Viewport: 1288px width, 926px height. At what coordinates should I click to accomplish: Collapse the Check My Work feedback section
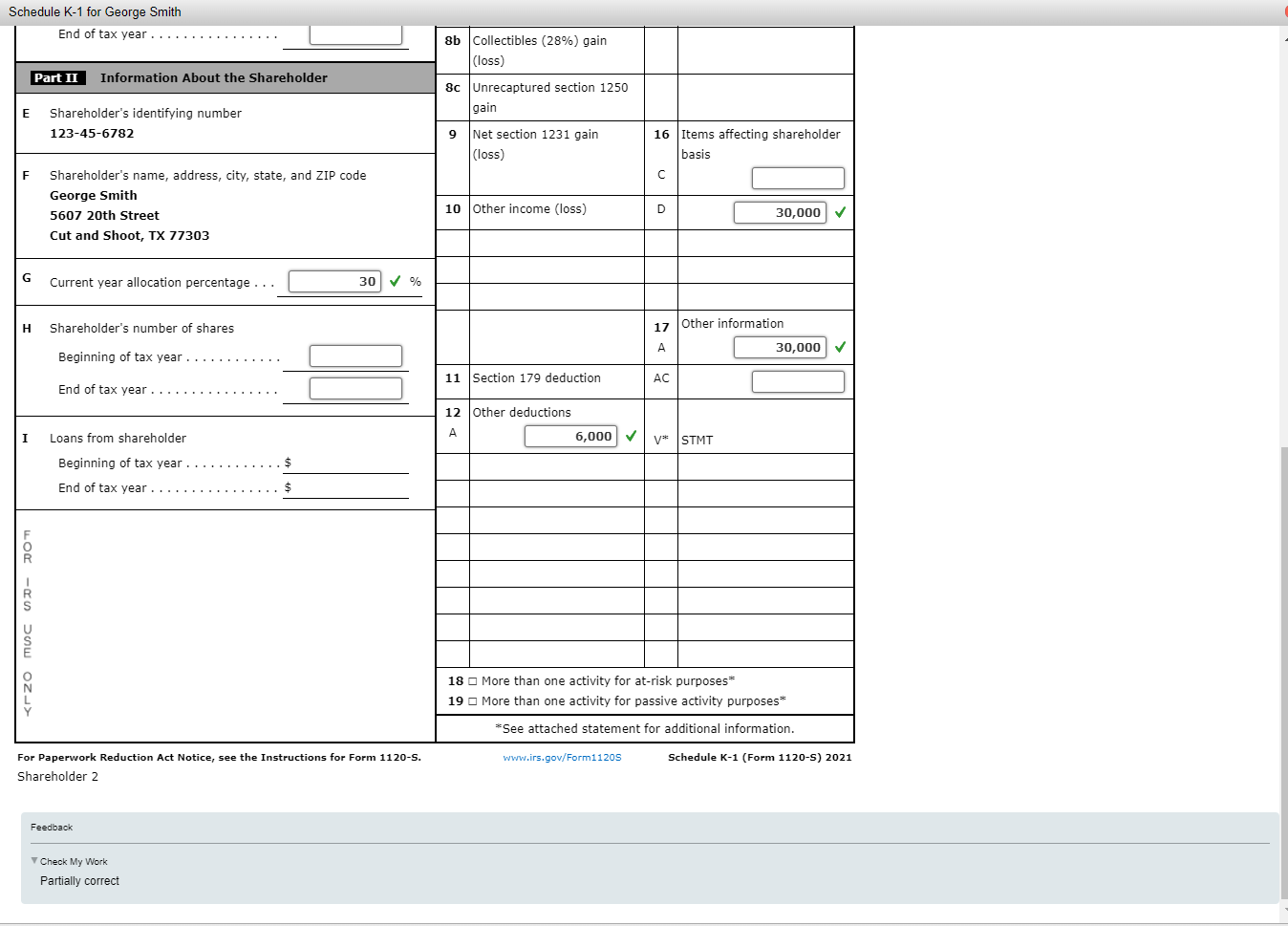tap(32, 861)
